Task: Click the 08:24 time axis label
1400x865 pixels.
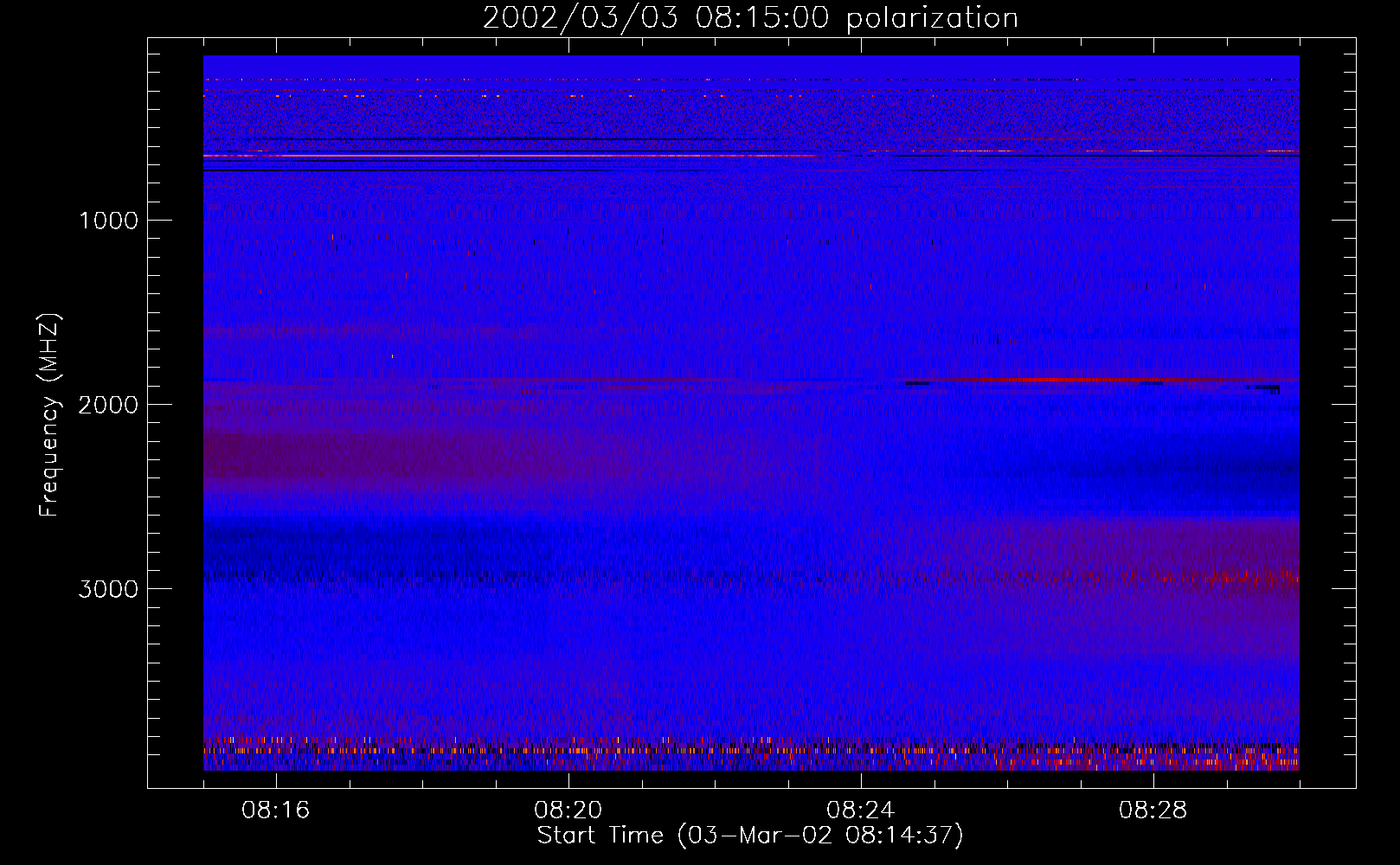Action: (861, 811)
